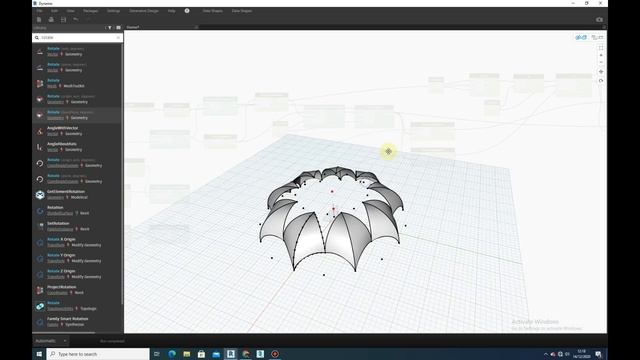Click the zoom in plus icon
Image resolution: width=640 pixels, height=360 pixels.
pyautogui.click(x=601, y=55)
